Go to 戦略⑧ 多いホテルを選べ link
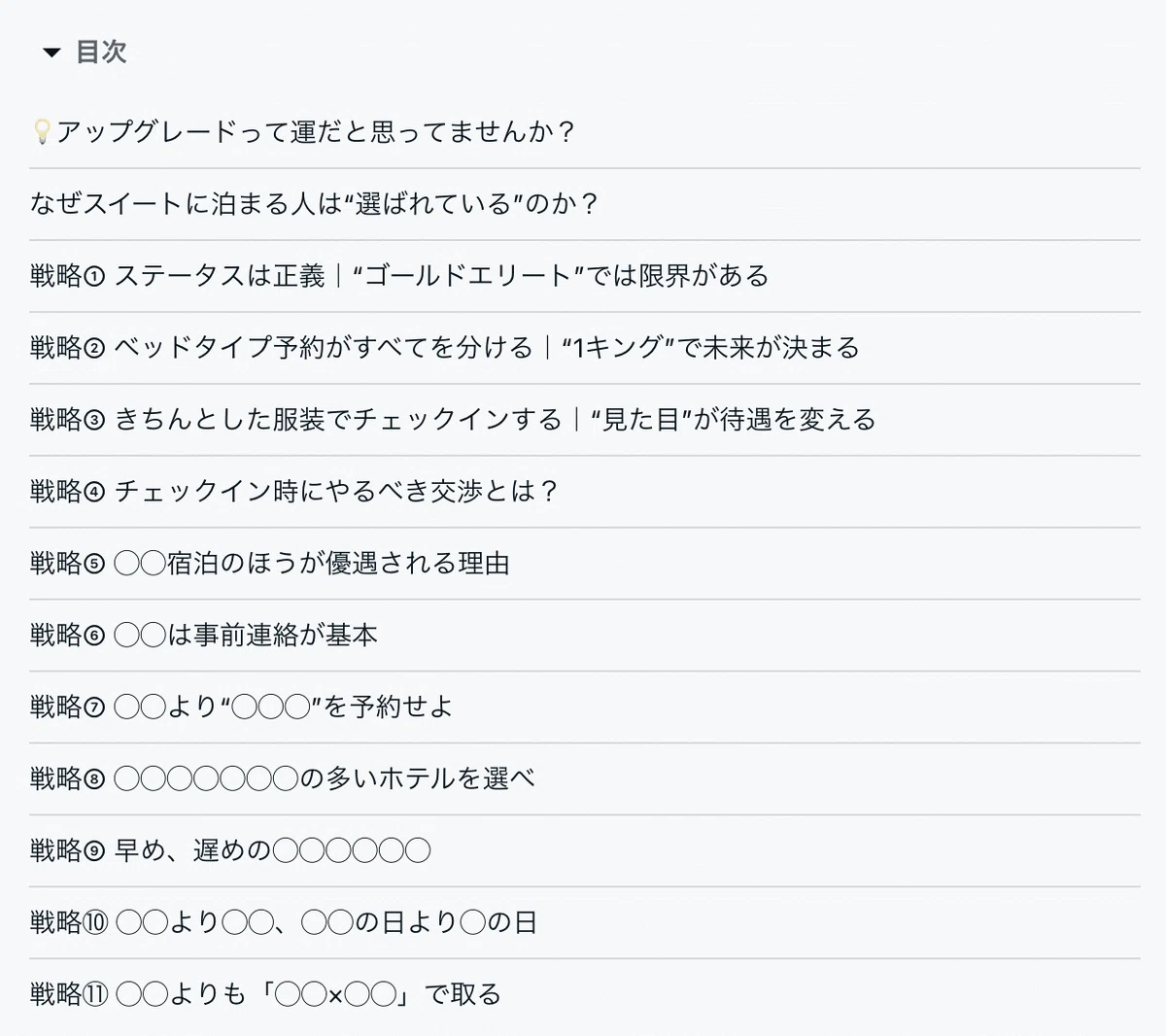Image resolution: width=1166 pixels, height=1036 pixels. point(283,779)
